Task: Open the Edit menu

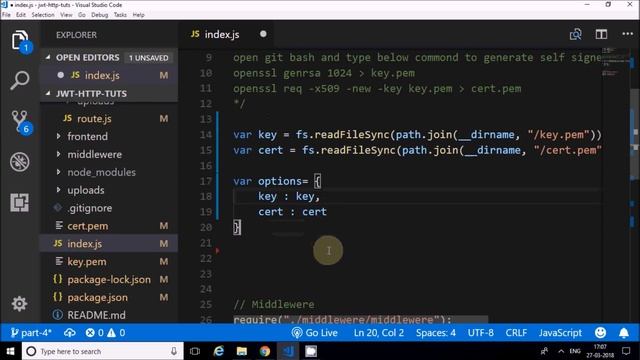Action: tap(21, 15)
